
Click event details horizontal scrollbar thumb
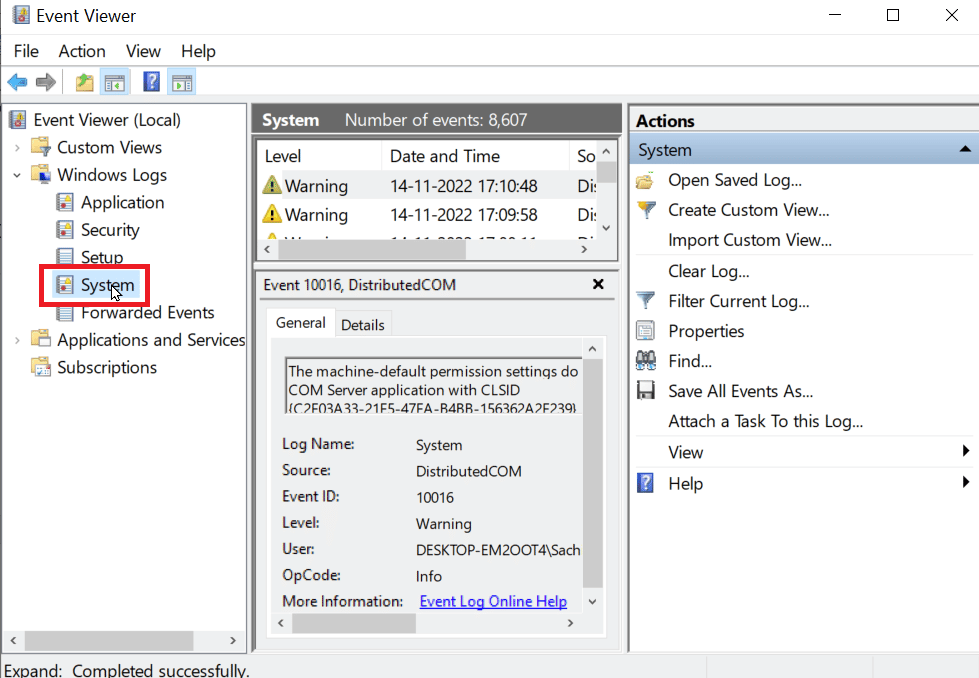(353, 623)
